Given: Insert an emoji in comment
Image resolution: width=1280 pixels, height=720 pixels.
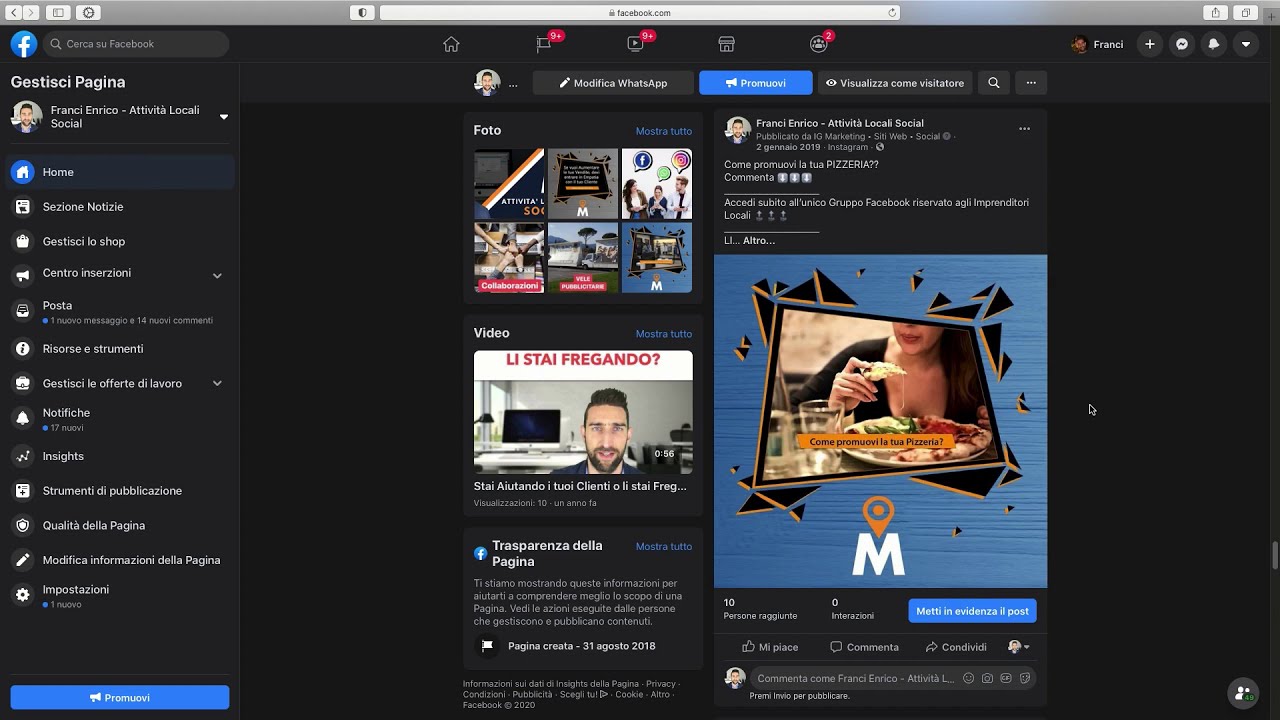Looking at the screenshot, I should [968, 678].
